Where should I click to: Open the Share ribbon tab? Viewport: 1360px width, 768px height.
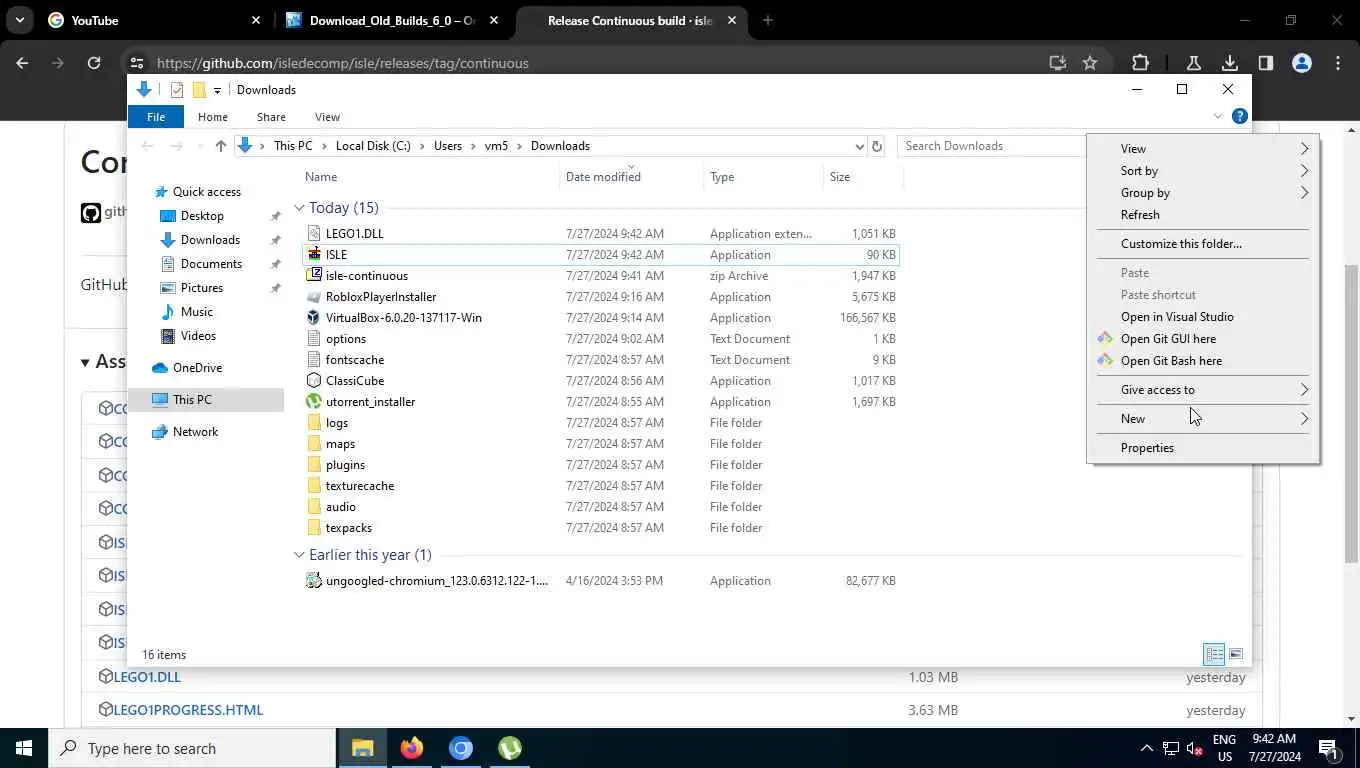[271, 117]
